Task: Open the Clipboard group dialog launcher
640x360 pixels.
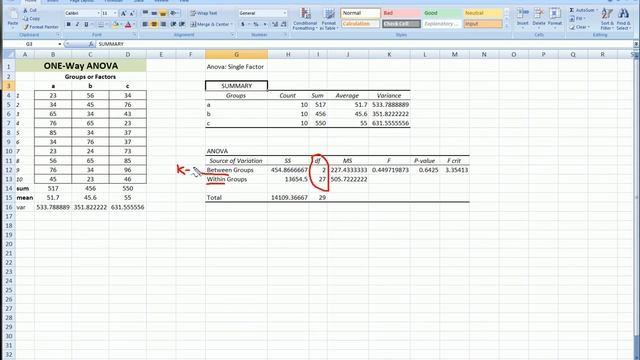Action: (58, 35)
